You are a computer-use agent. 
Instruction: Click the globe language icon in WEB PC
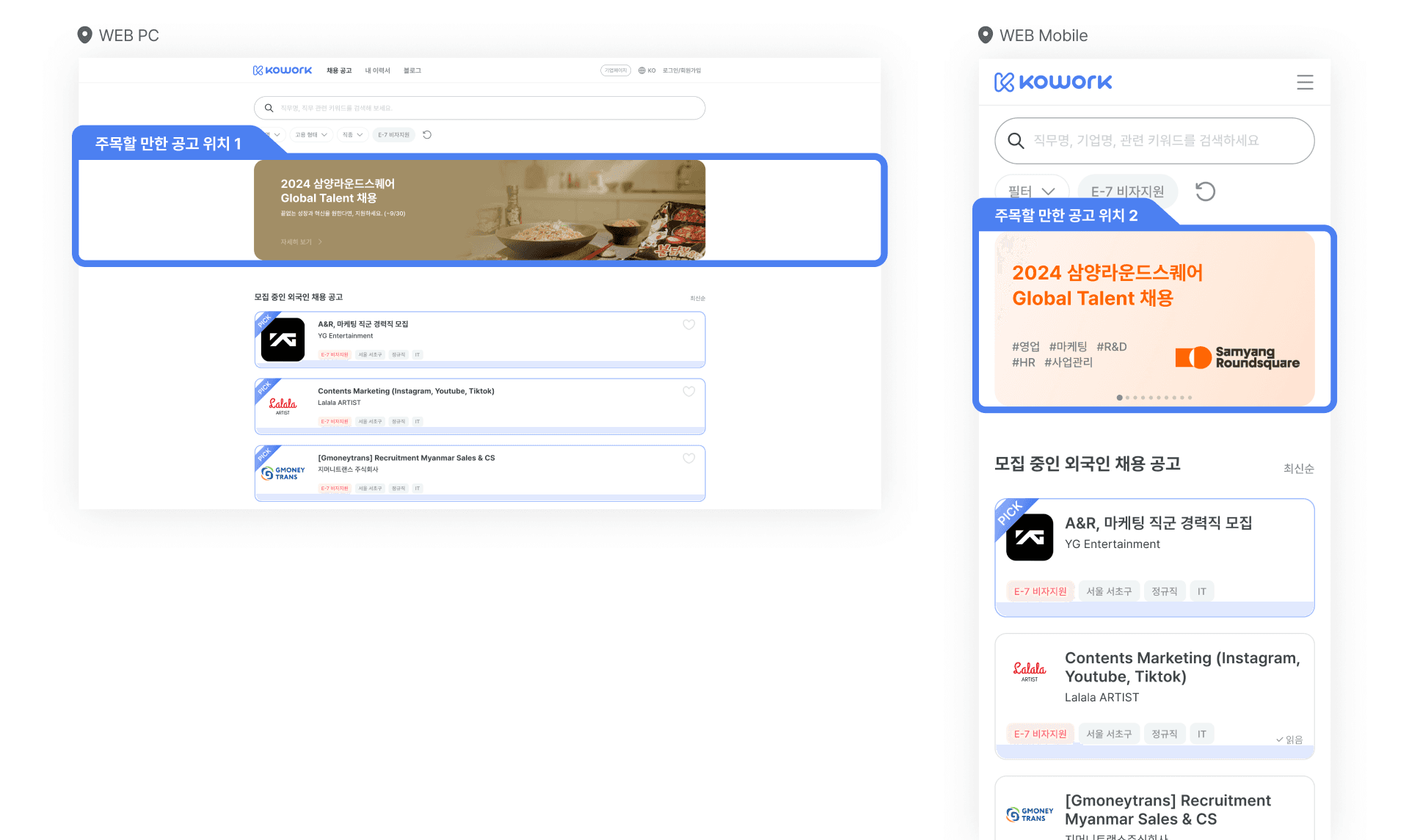pyautogui.click(x=641, y=70)
